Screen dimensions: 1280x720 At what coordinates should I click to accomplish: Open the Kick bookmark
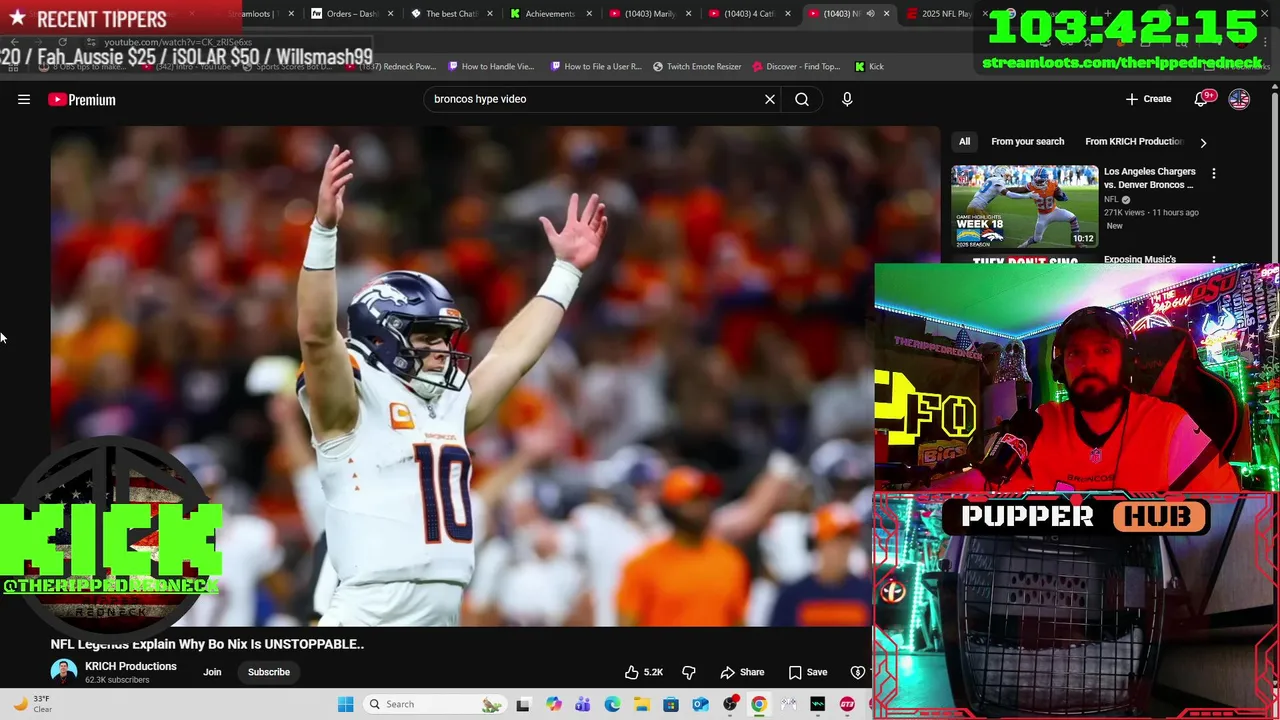coord(869,66)
